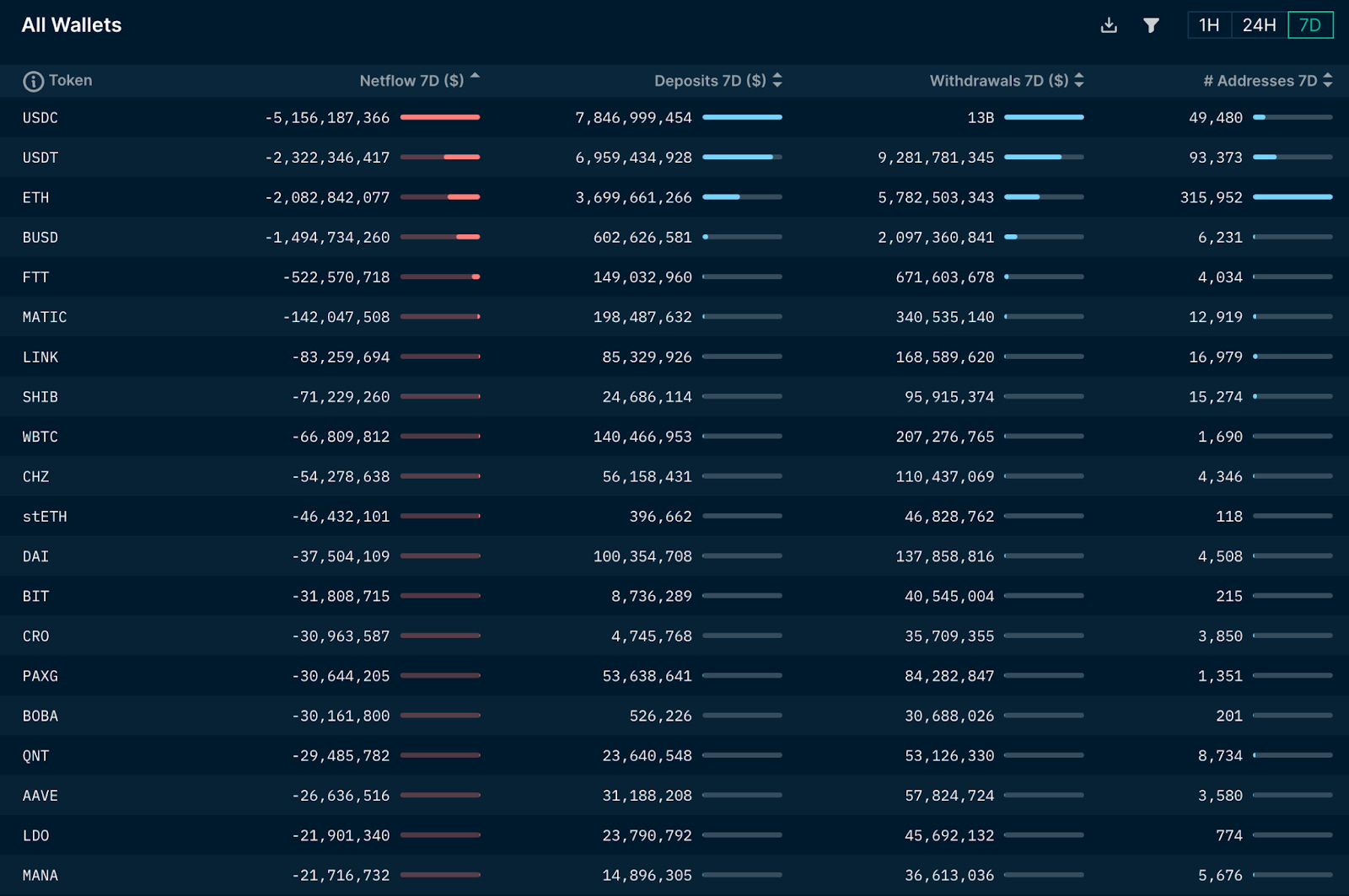Screen dimensions: 1349x896
Task: Click LDO withdrawals value 45,692,132
Action: pyautogui.click(x=949, y=836)
